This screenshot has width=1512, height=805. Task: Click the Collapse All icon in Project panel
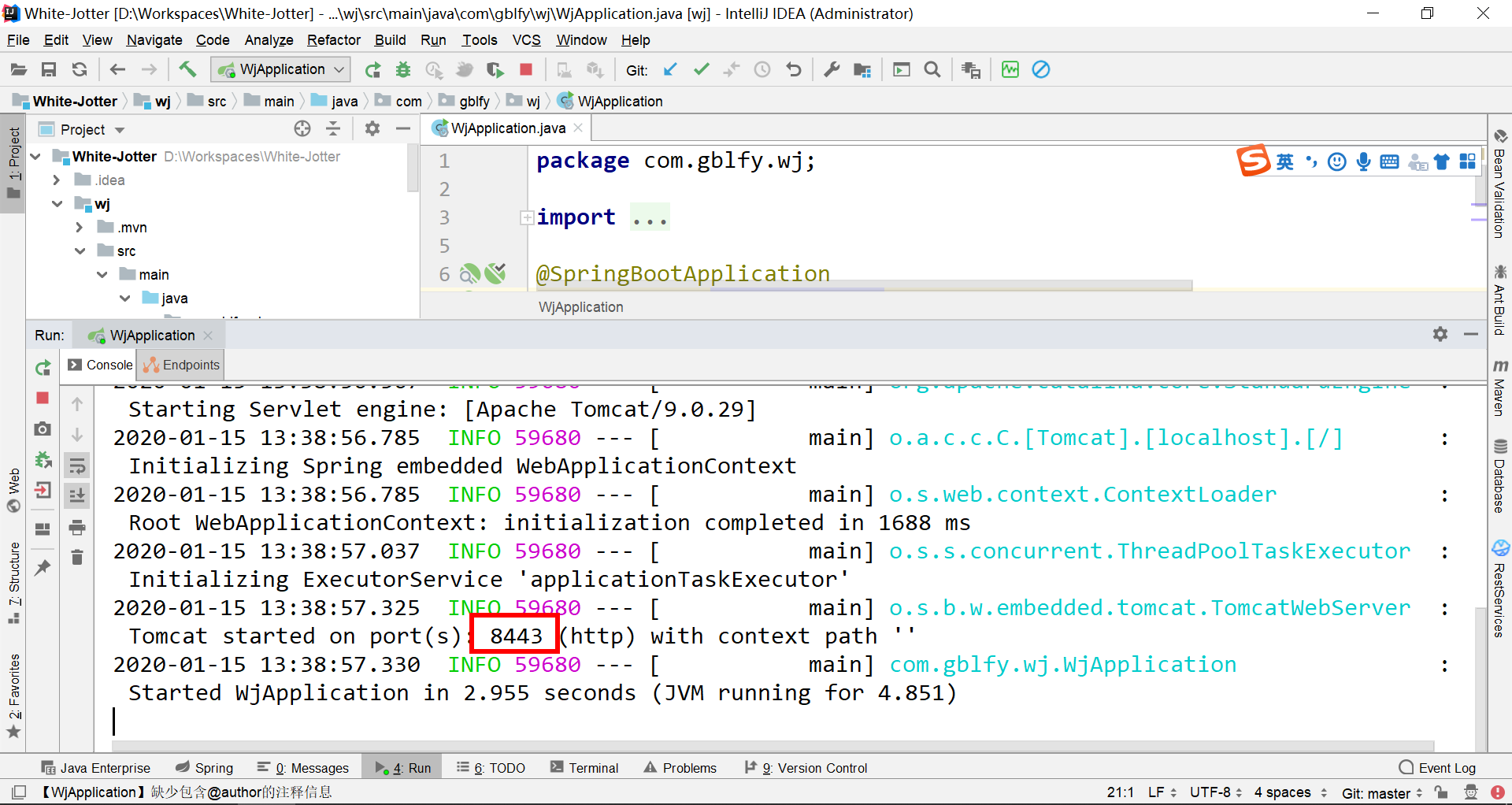333,128
